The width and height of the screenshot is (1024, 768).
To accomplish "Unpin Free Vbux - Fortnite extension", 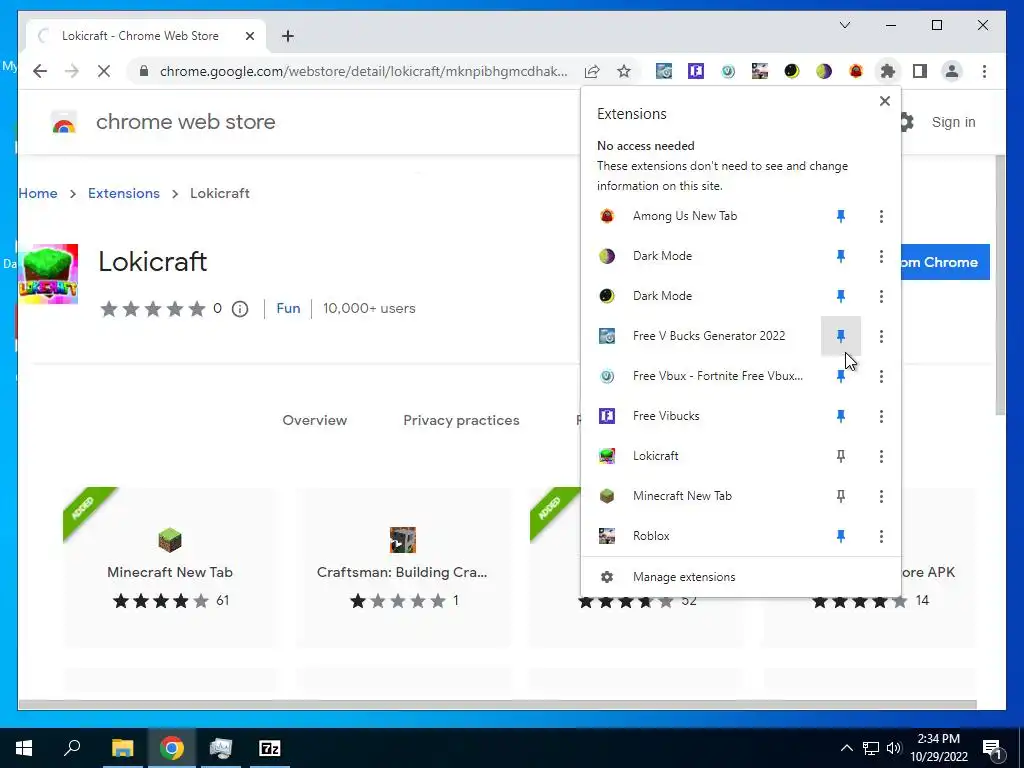I will (x=840, y=376).
